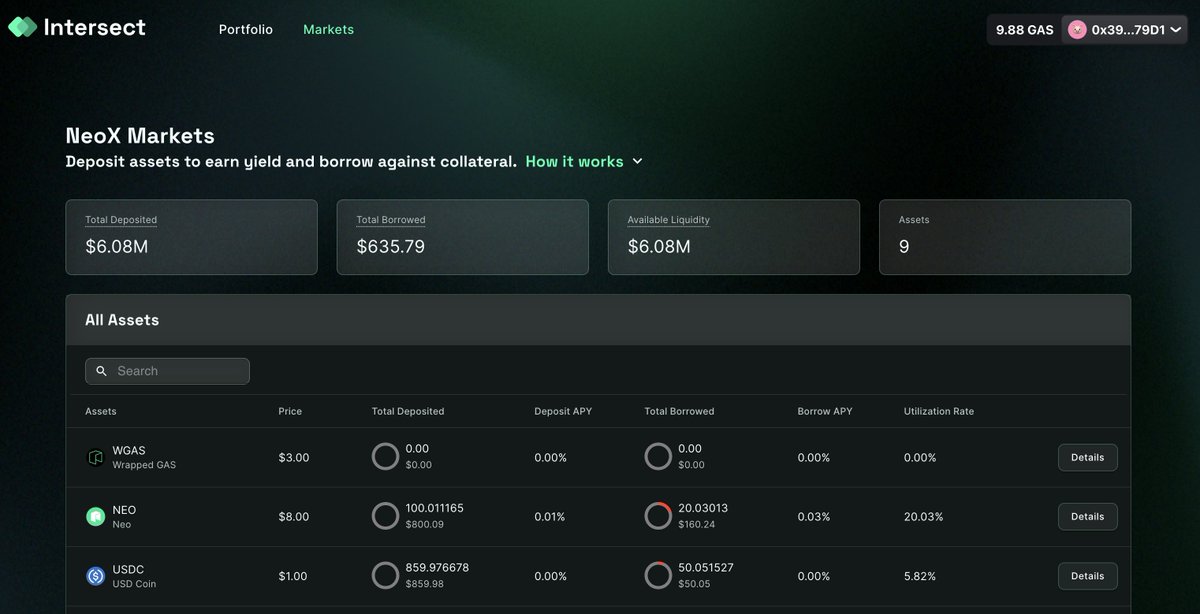
Task: Click the Total Deposited stats card
Action: pyautogui.click(x=192, y=236)
